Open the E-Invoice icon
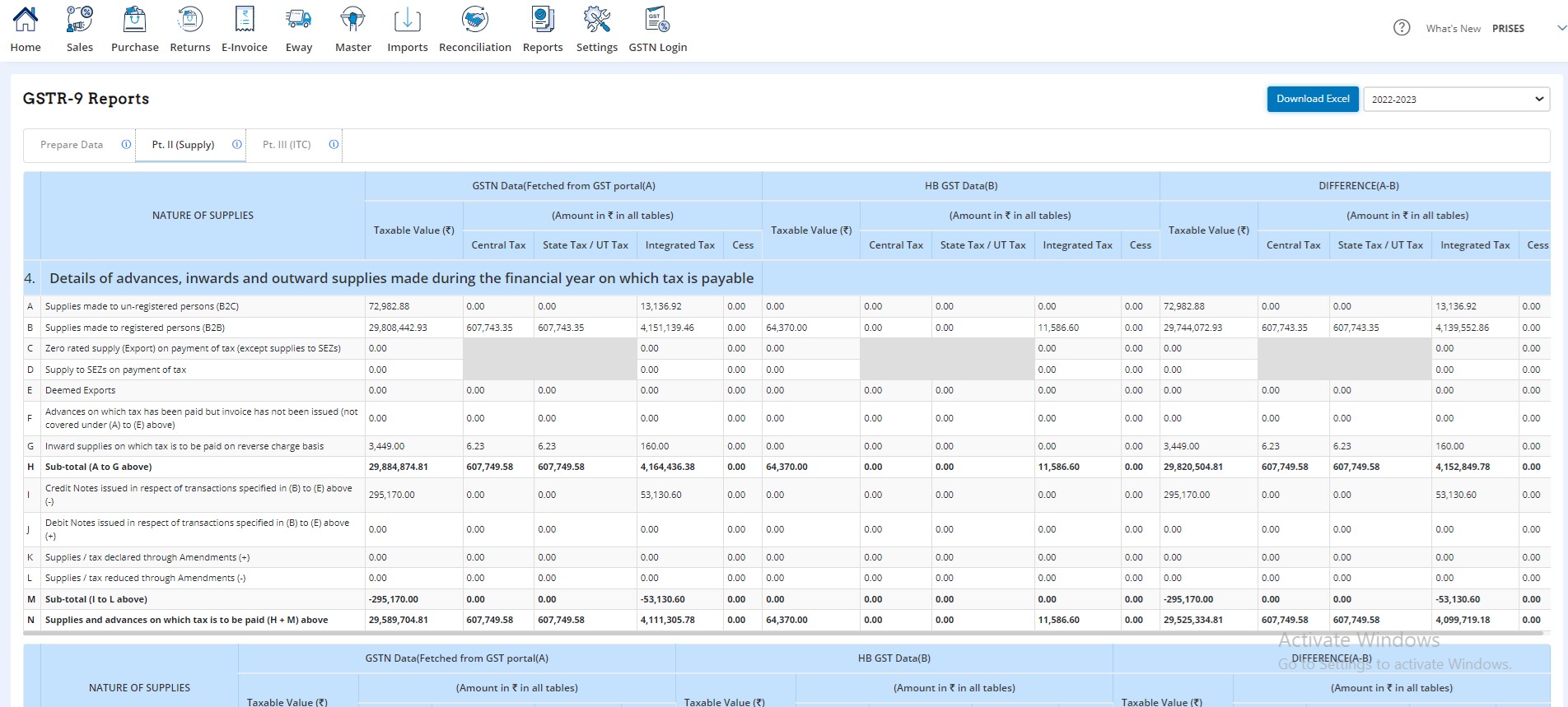This screenshot has width=1568, height=707. [x=245, y=20]
